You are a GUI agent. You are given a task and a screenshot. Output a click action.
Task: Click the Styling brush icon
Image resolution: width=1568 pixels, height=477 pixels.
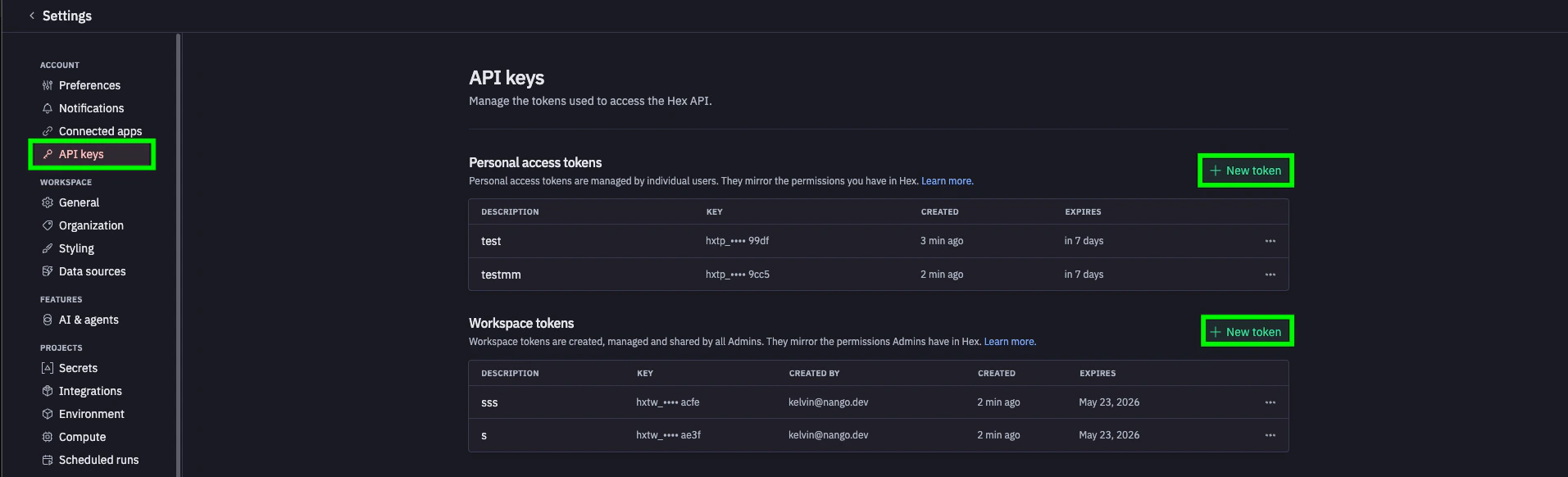pyautogui.click(x=48, y=248)
